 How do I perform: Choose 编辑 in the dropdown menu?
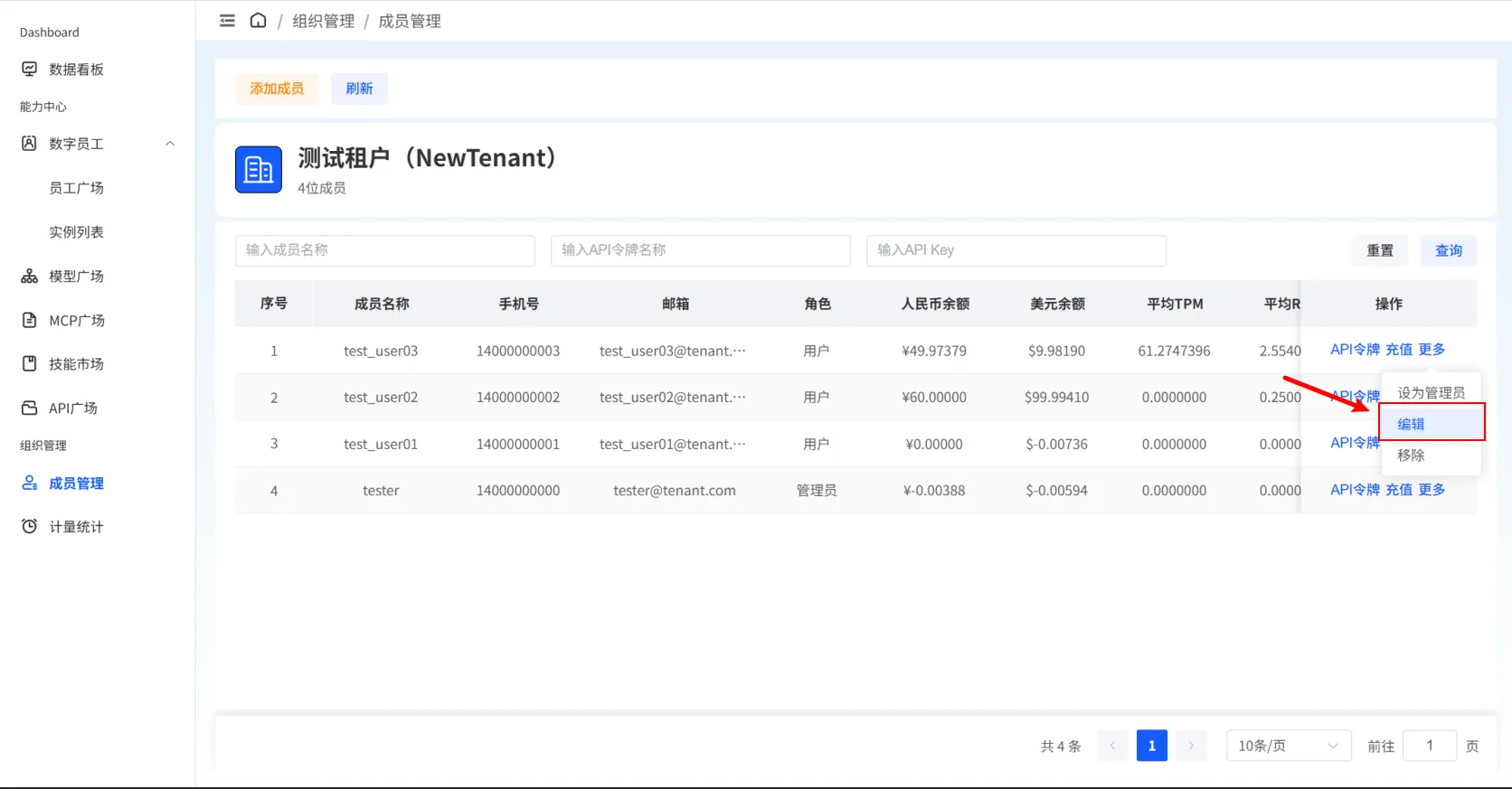point(1432,424)
